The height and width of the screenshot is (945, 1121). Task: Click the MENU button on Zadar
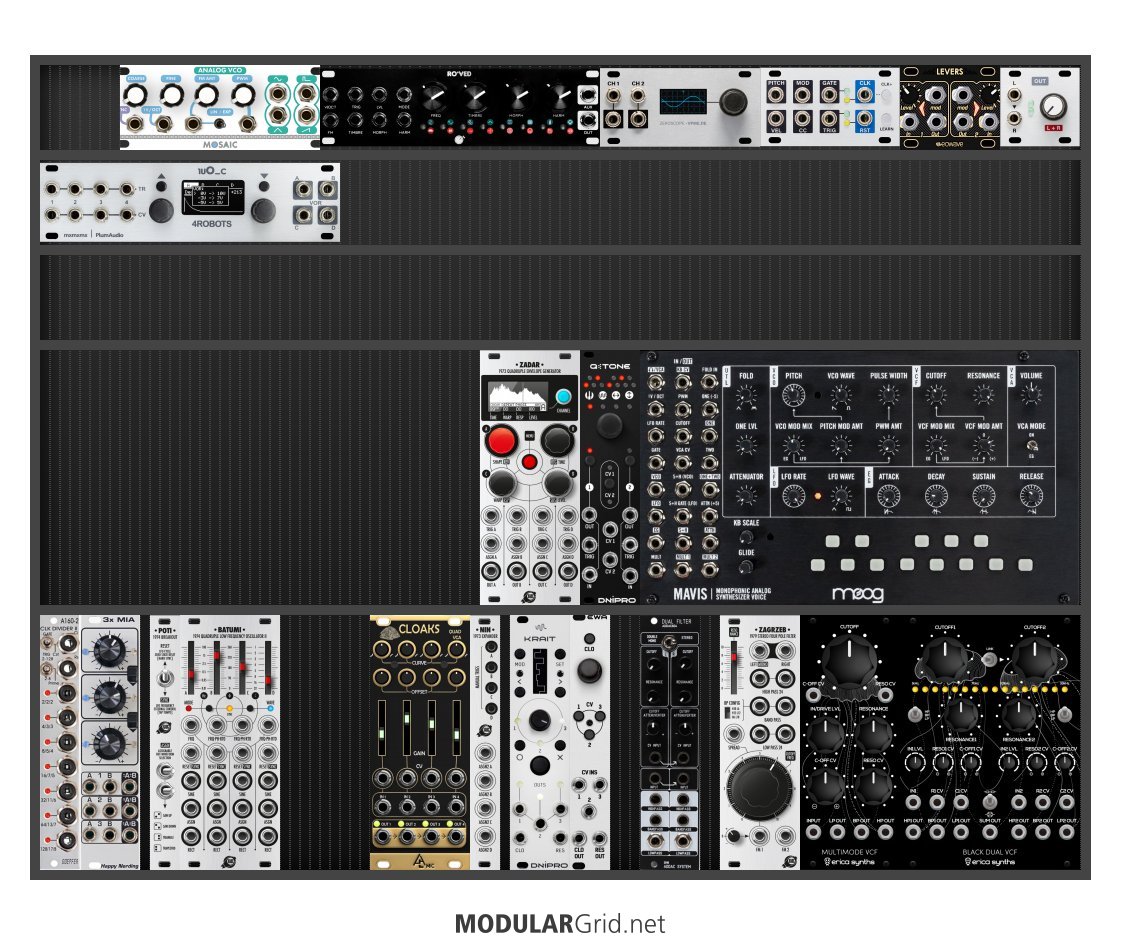tap(530, 435)
